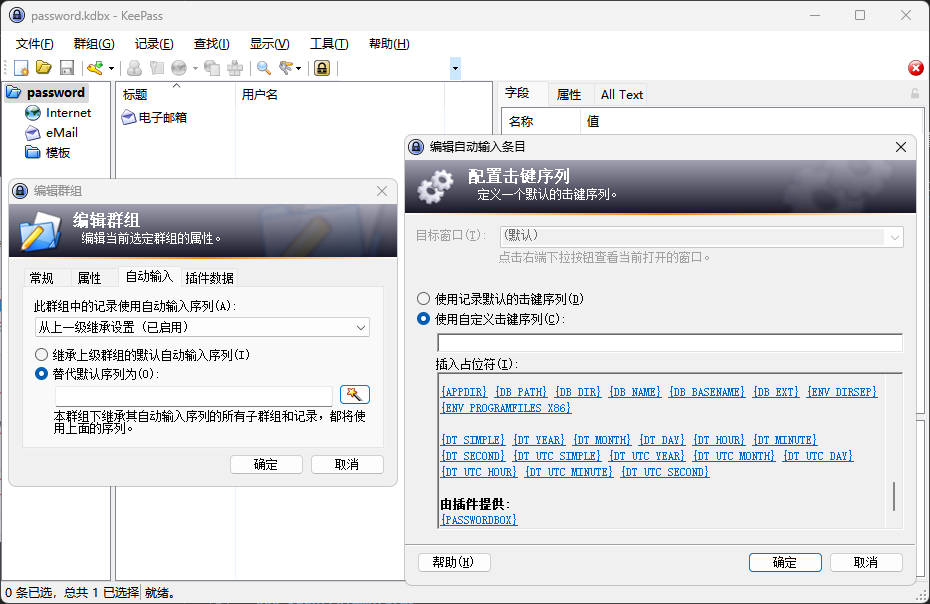Click the wand icon beside override sequence field
The width and height of the screenshot is (930, 604).
click(354, 394)
